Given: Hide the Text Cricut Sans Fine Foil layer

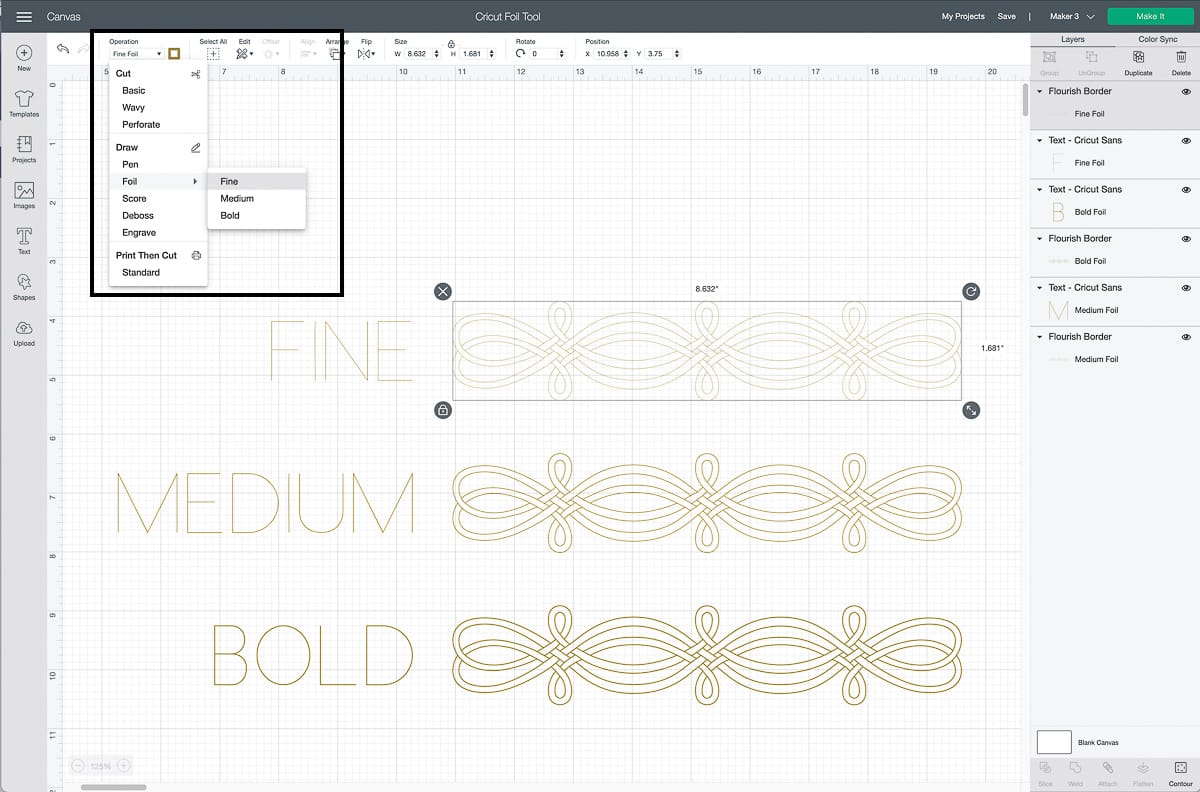Looking at the screenshot, I should (x=1186, y=140).
